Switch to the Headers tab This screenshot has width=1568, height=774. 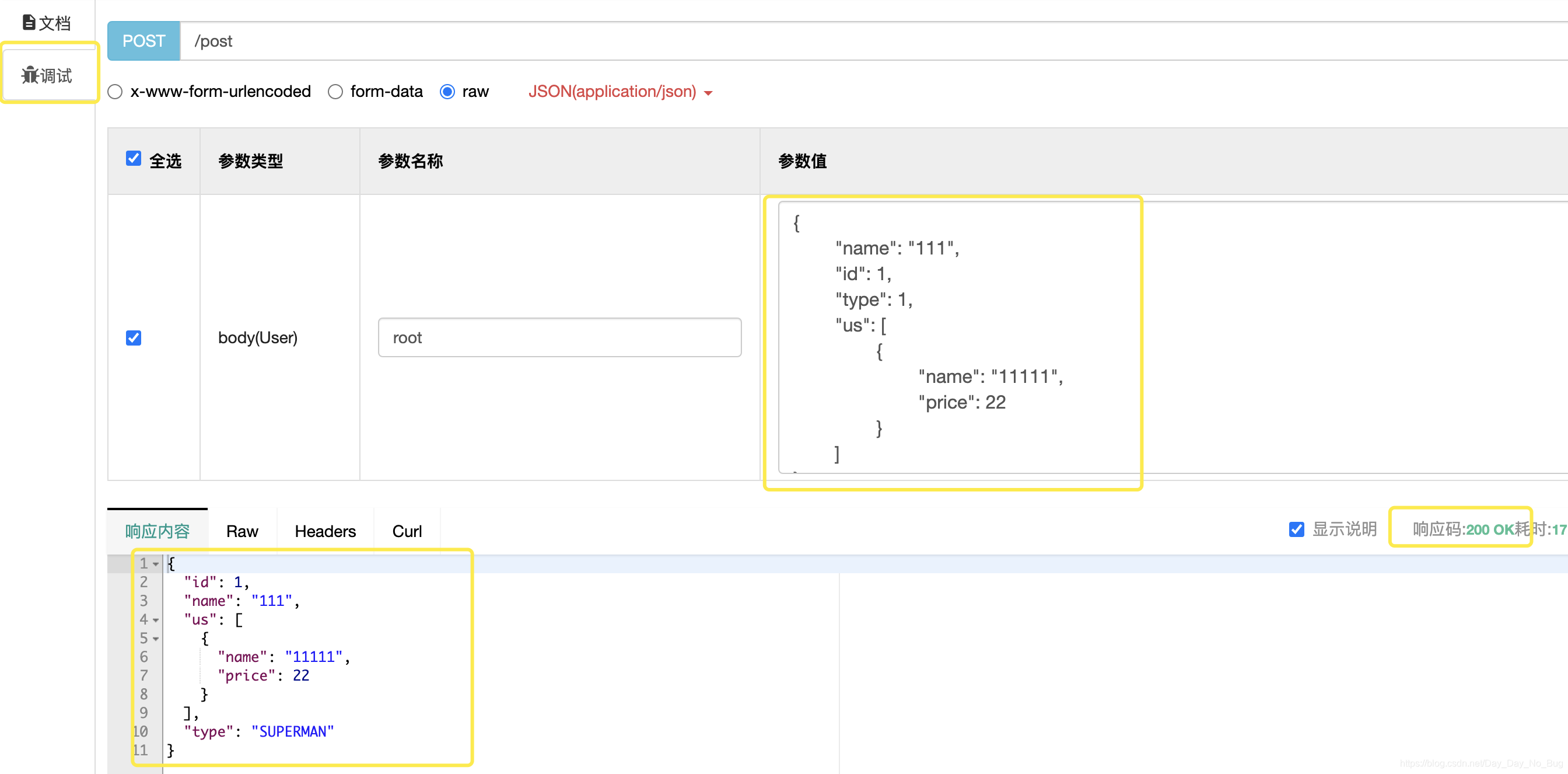click(325, 531)
